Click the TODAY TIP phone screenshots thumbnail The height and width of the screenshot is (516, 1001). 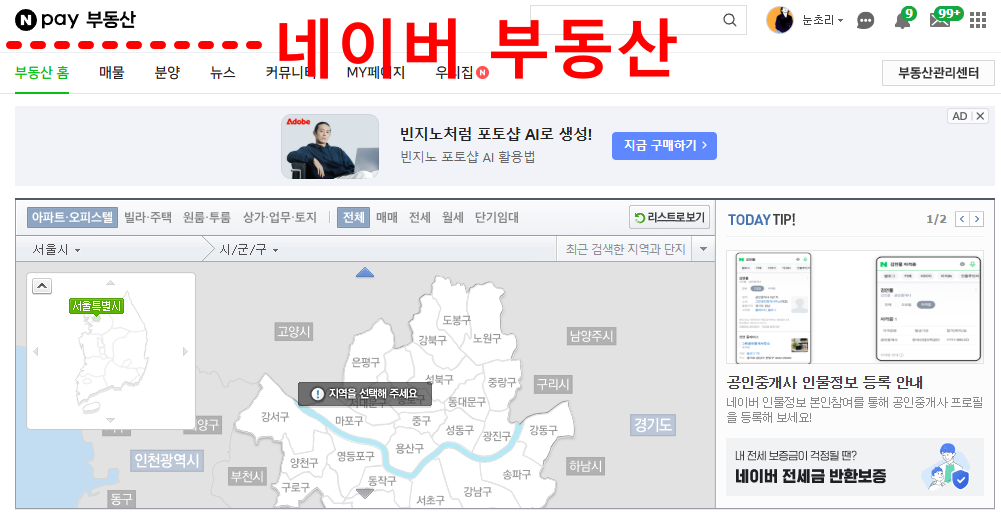(855, 307)
